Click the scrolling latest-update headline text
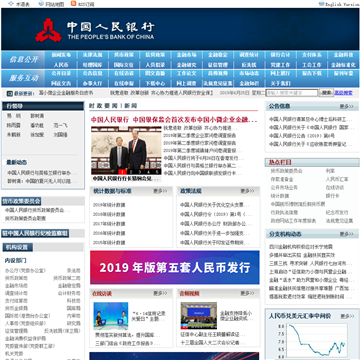Screen dimensions: 360x360 pyautogui.click(x=162, y=93)
